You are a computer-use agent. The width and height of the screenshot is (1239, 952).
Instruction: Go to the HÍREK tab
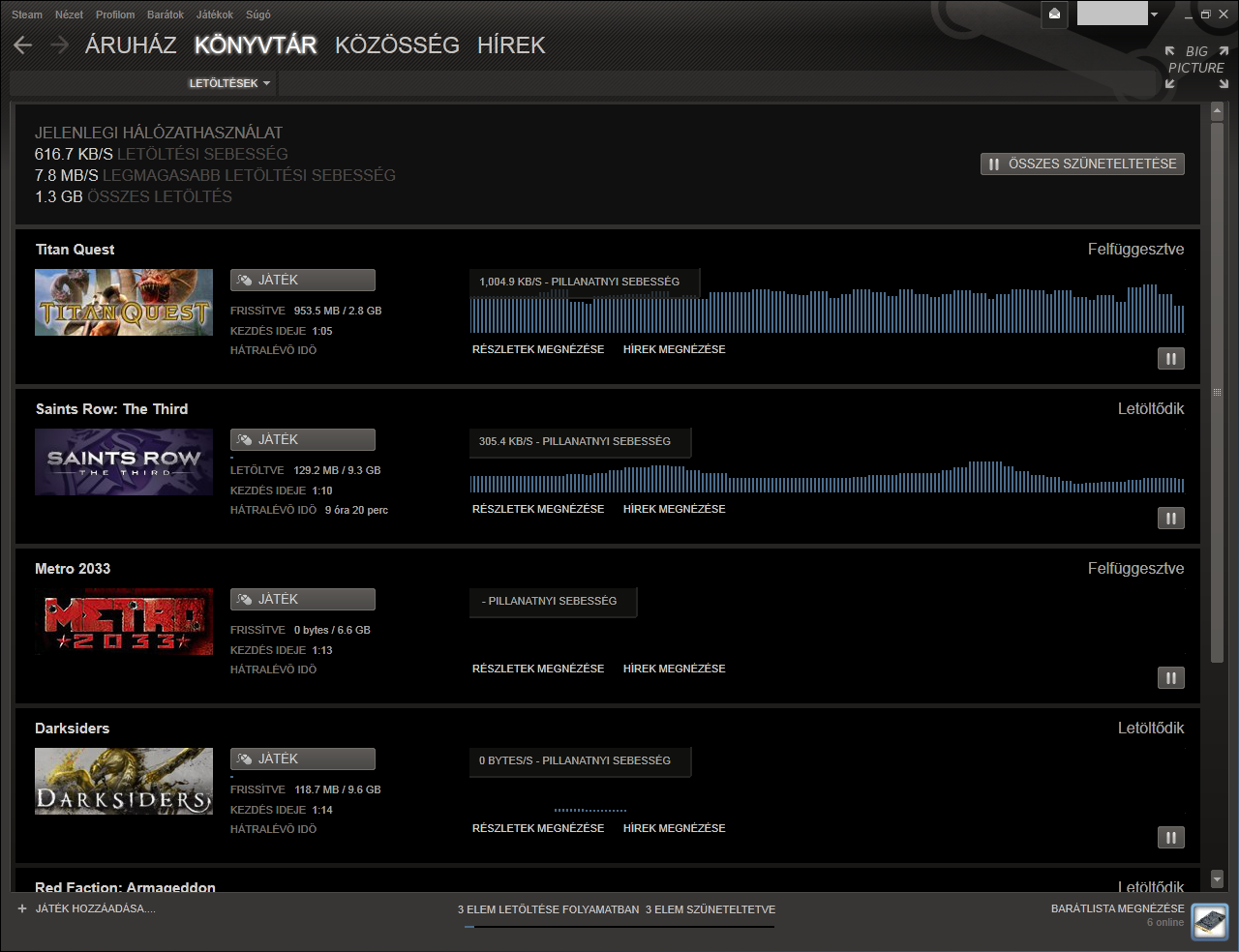pyautogui.click(x=511, y=45)
